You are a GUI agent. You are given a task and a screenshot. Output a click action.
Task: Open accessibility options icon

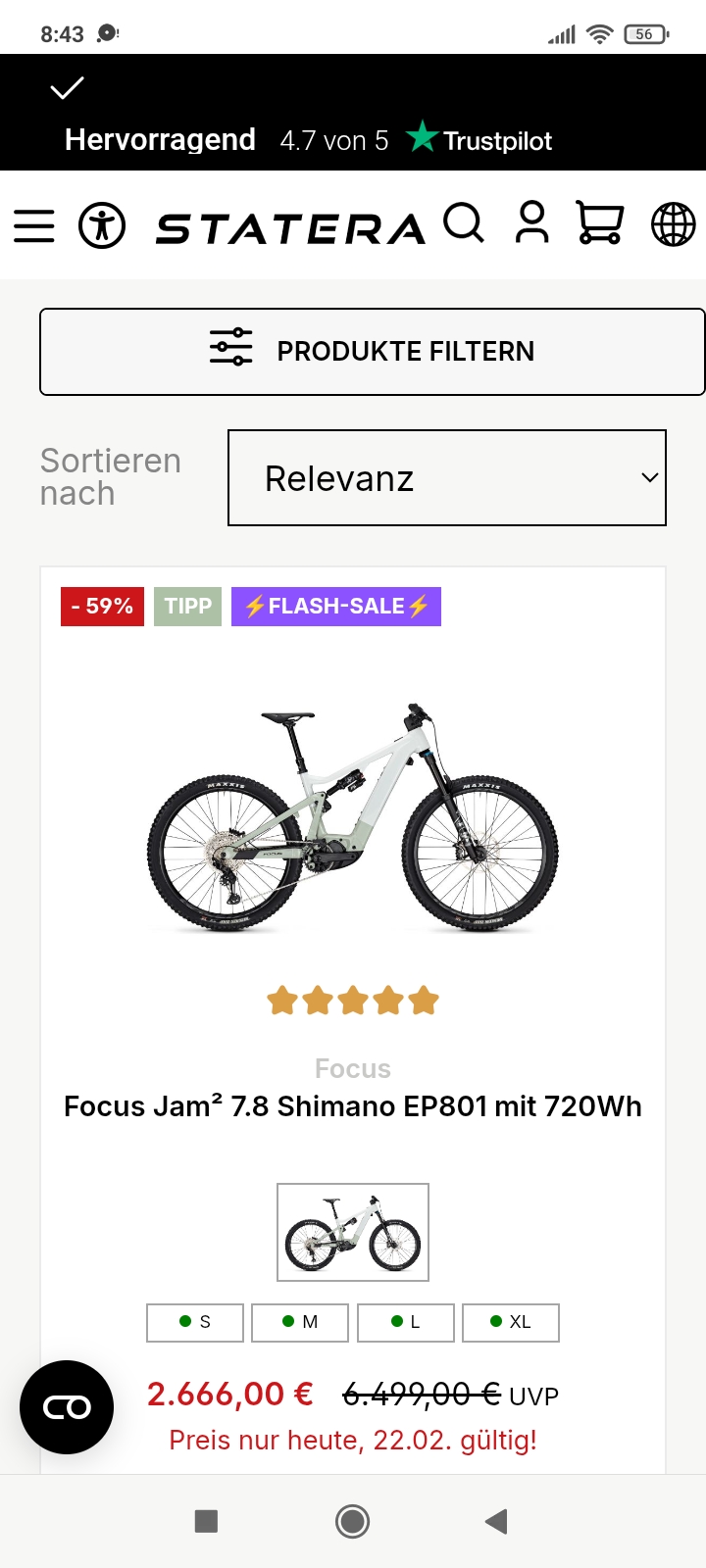pos(102,225)
